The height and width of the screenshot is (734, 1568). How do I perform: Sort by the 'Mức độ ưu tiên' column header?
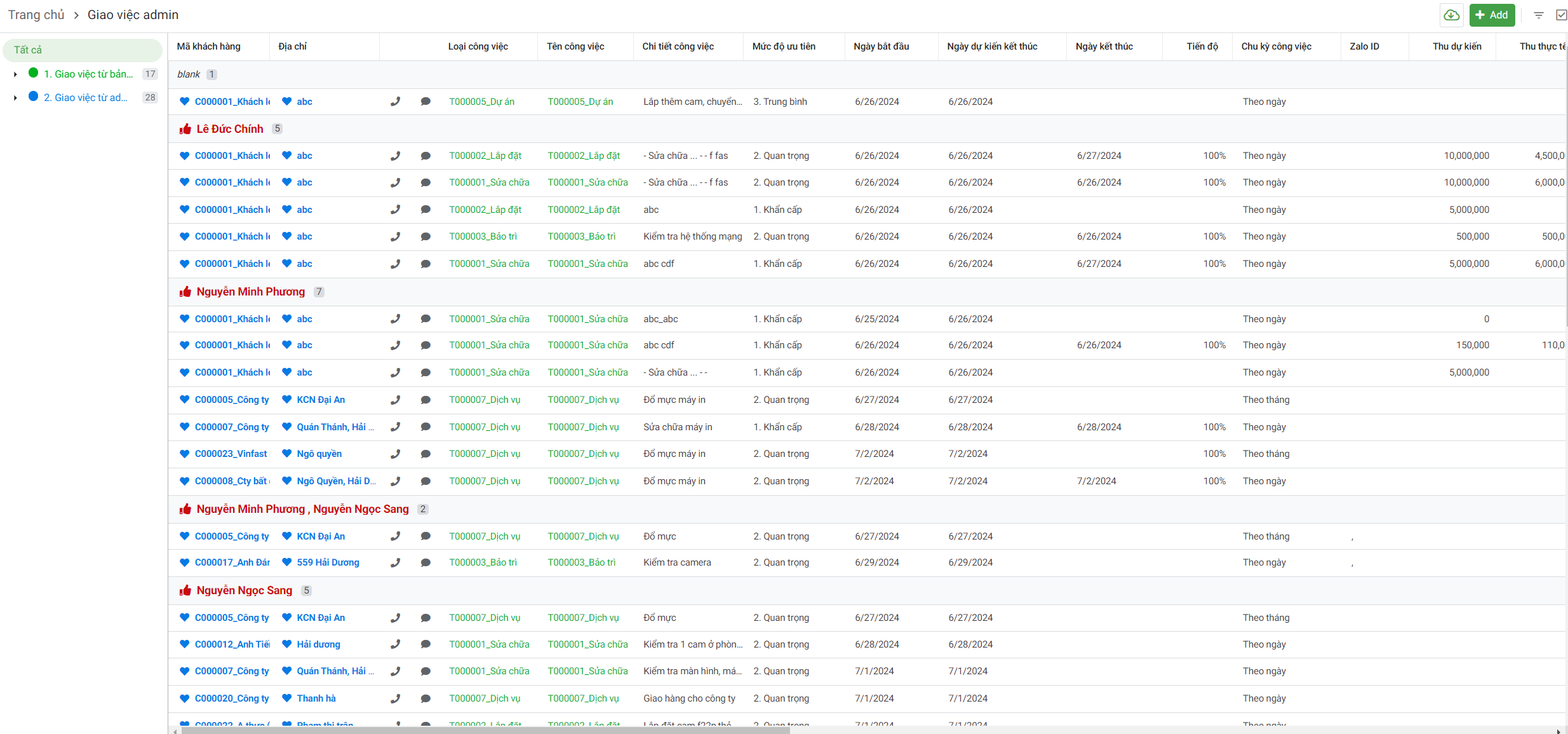click(x=784, y=46)
